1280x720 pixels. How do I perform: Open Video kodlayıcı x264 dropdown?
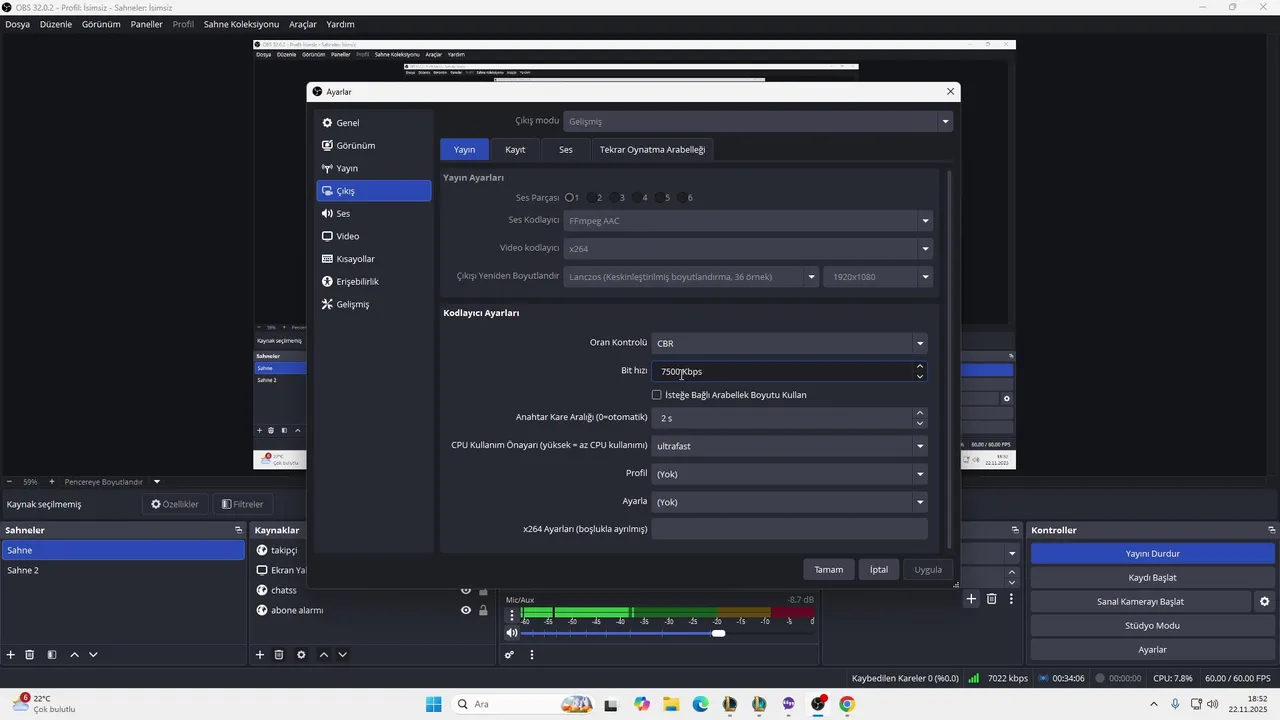[749, 248]
